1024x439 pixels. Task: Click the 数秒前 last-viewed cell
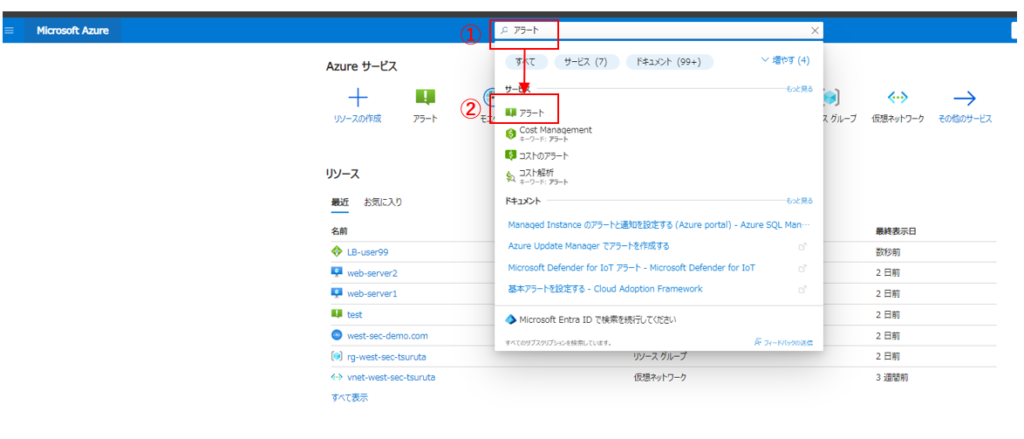tap(888, 252)
